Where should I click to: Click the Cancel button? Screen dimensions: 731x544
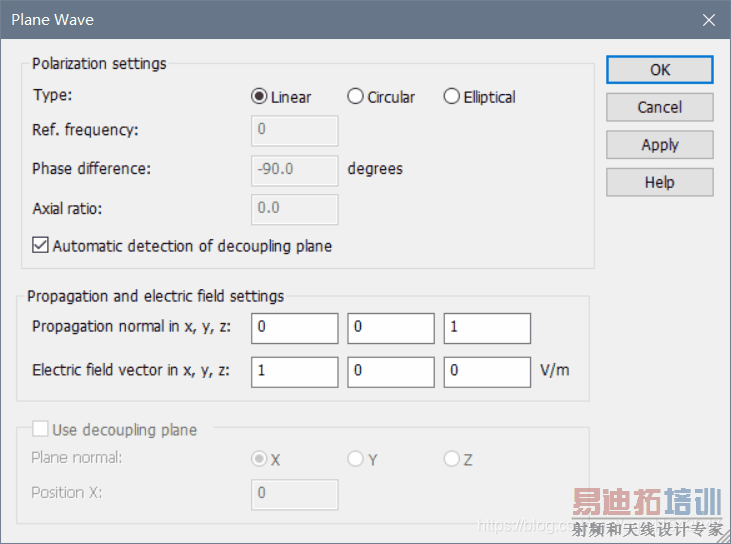coord(659,107)
